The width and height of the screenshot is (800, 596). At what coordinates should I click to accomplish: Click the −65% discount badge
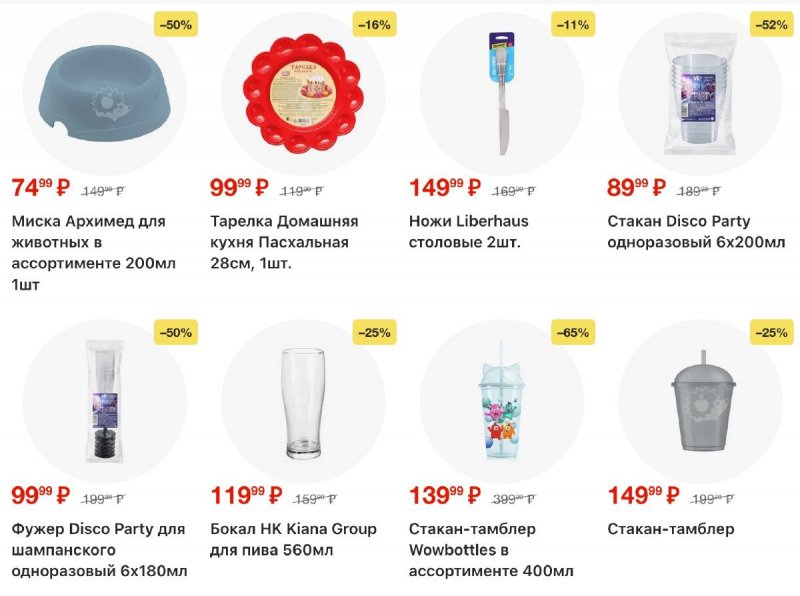tap(574, 332)
